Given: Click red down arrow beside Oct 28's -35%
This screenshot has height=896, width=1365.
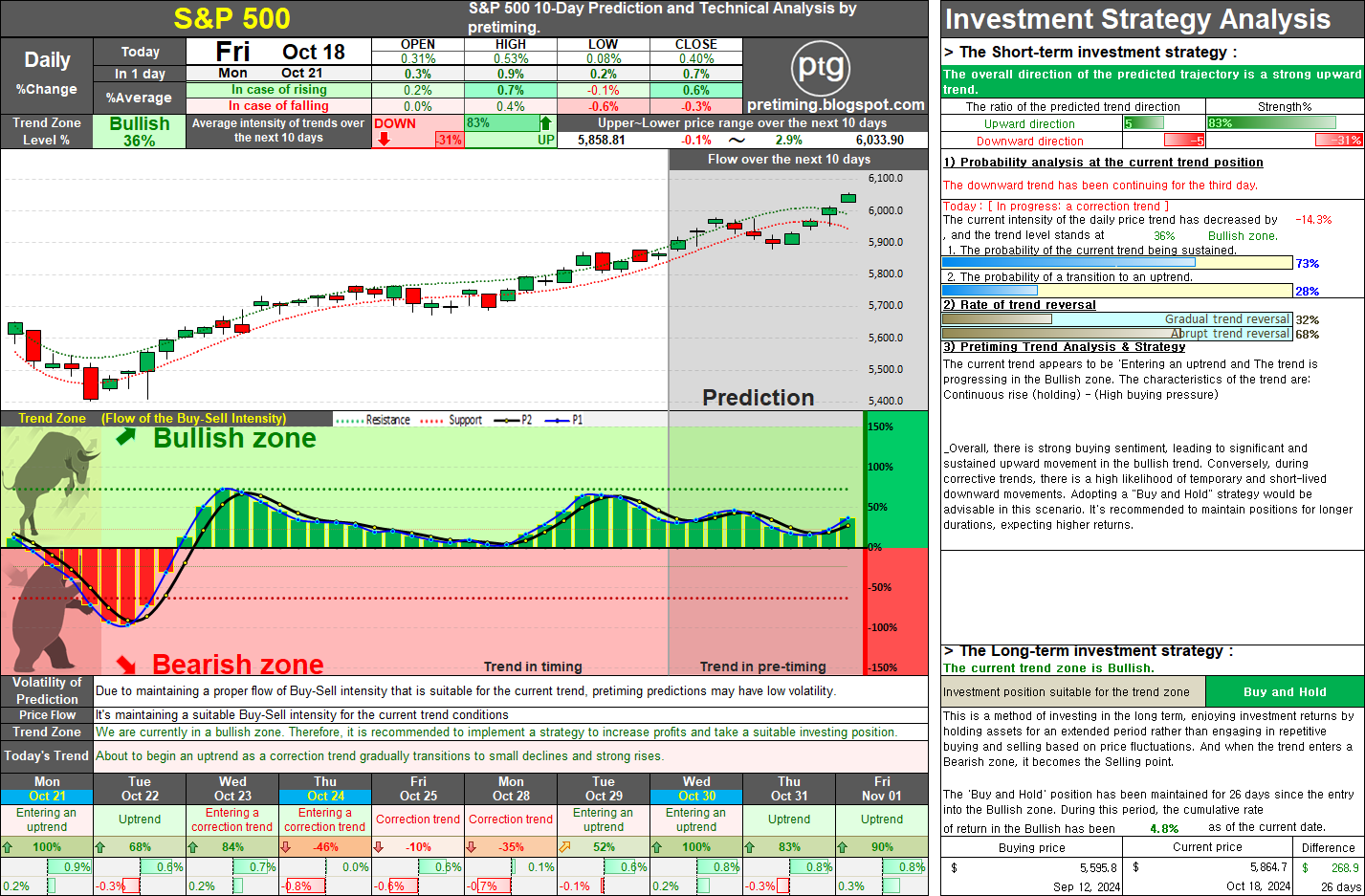Looking at the screenshot, I should [x=472, y=846].
